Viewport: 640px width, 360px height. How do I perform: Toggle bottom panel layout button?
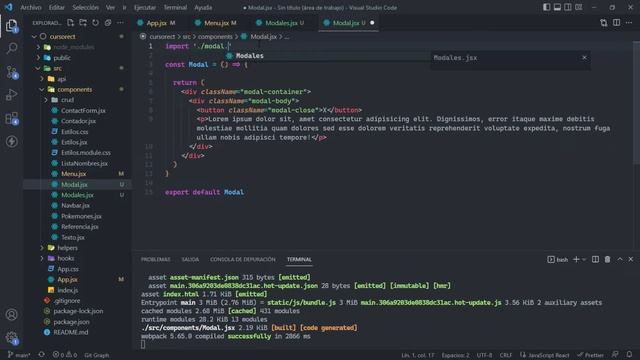pos(557,7)
